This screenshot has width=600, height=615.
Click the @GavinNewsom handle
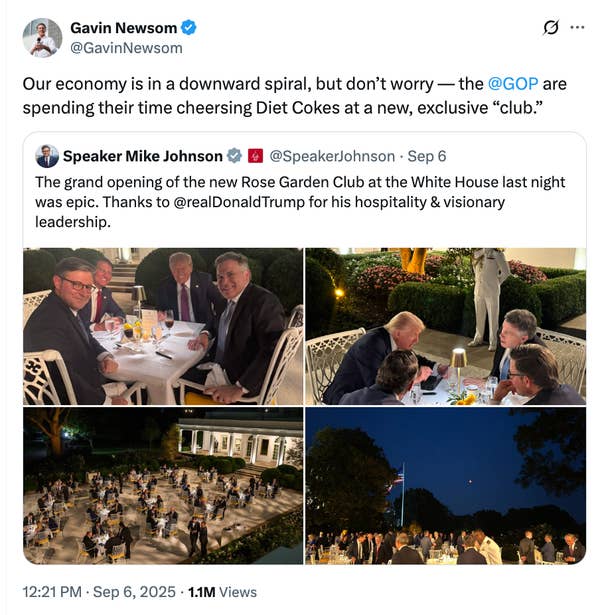pos(126,47)
